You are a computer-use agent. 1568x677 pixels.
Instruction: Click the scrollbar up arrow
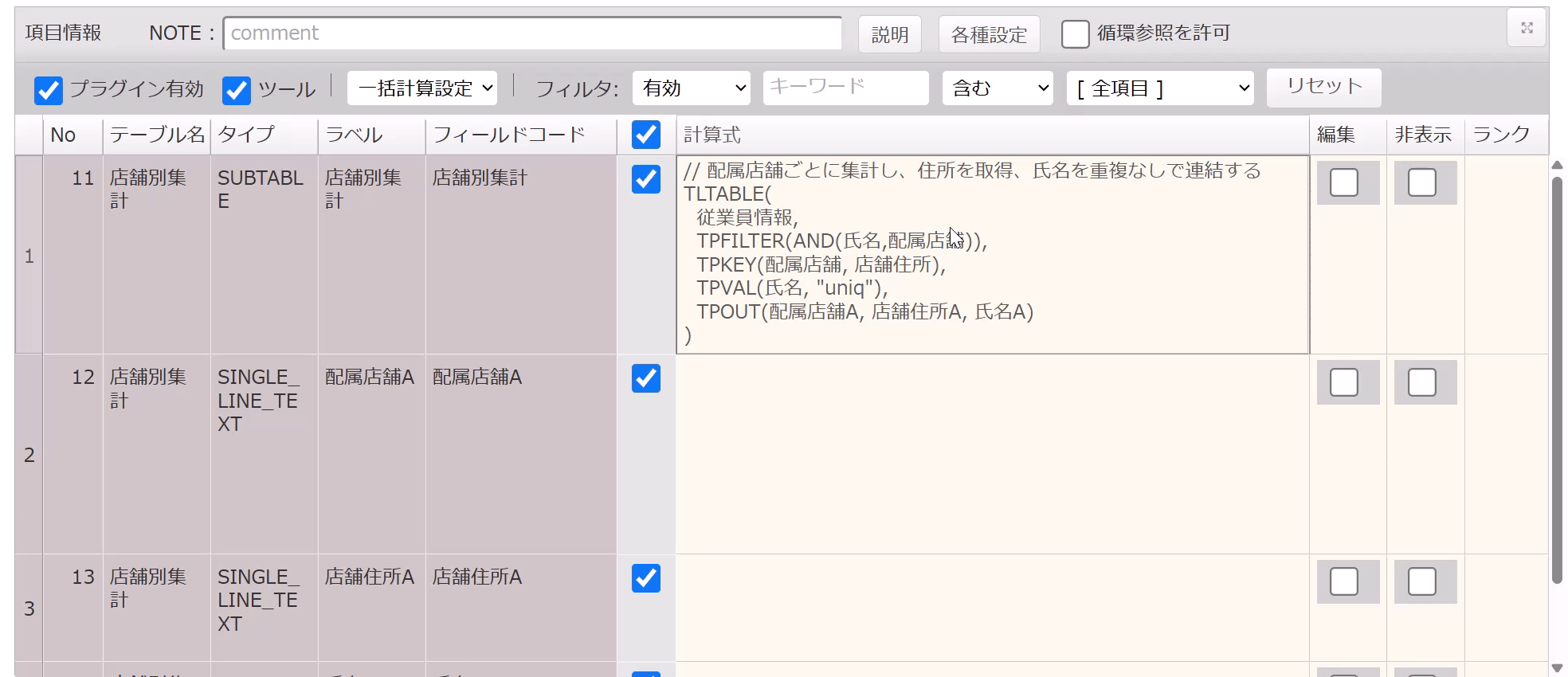(x=1557, y=165)
